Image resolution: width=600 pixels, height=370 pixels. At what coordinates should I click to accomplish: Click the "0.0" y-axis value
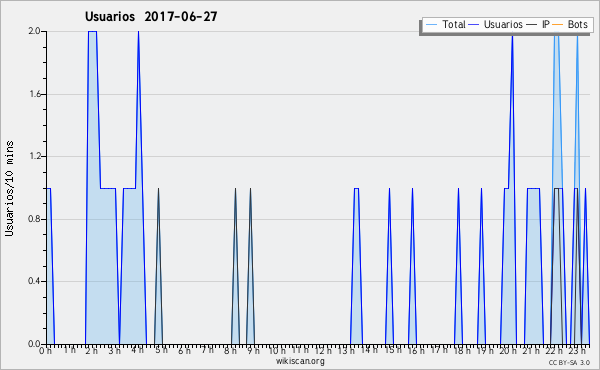(x=34, y=344)
